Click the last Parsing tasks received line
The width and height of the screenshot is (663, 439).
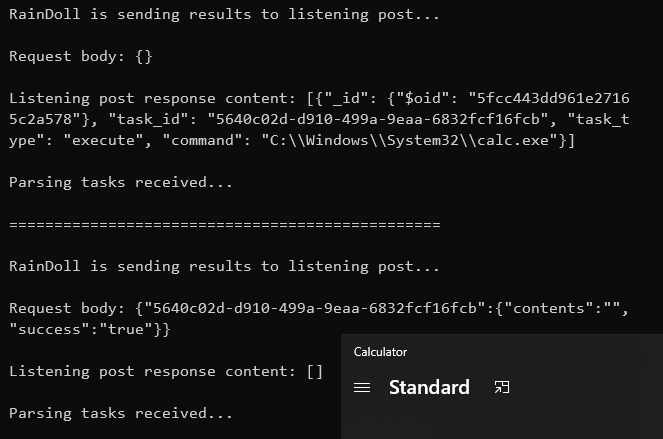pyautogui.click(x=121, y=413)
